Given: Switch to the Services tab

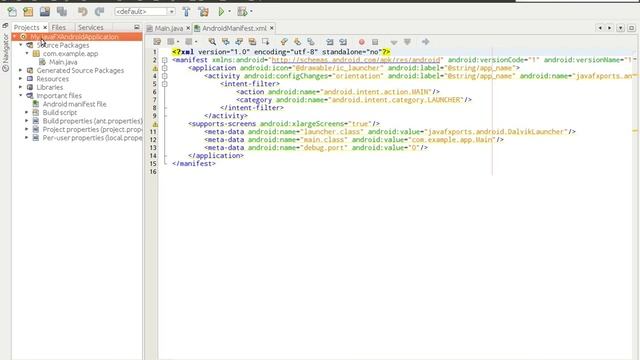Looking at the screenshot, I should click(91, 27).
